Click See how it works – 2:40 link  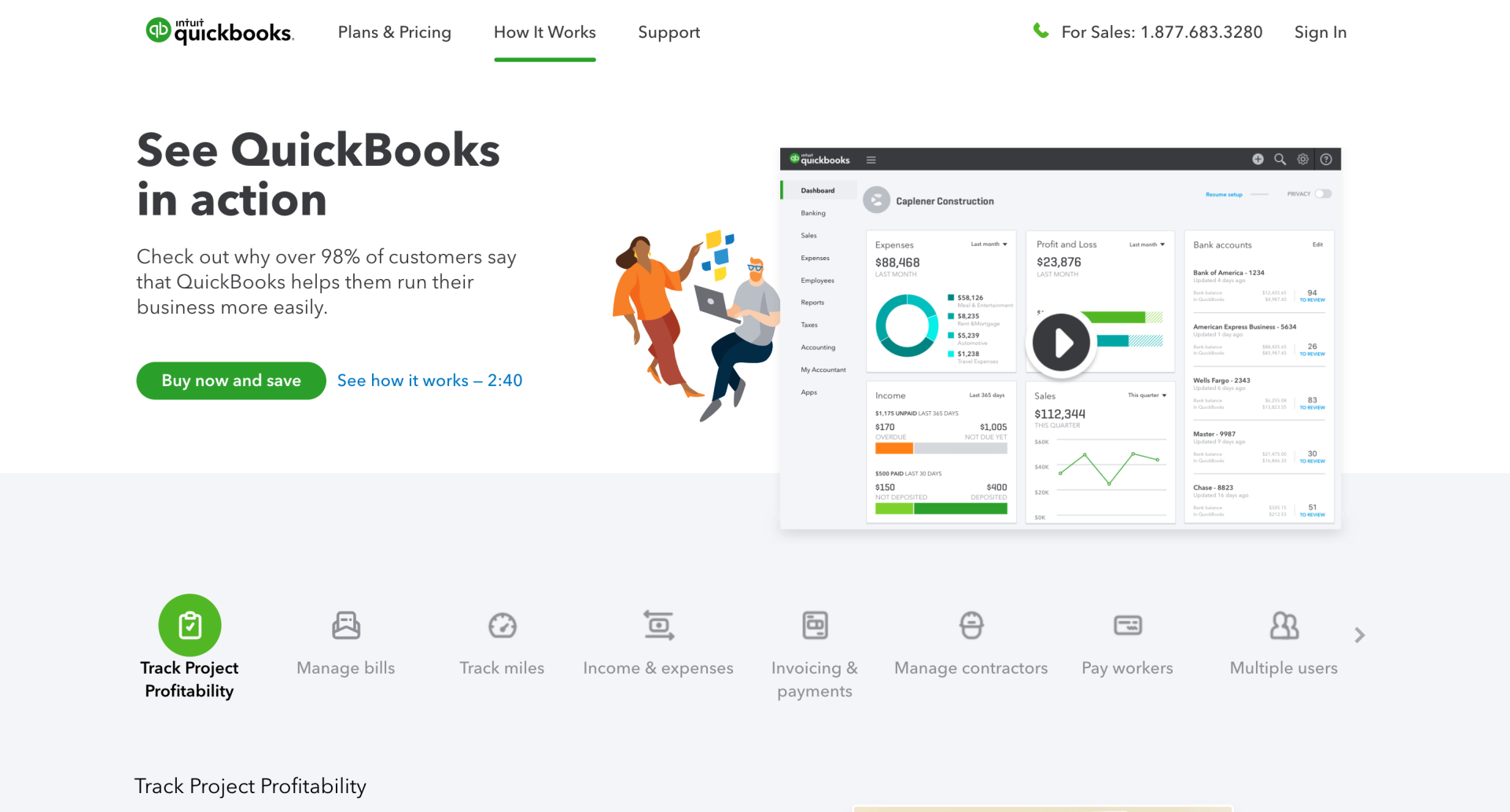coord(429,380)
